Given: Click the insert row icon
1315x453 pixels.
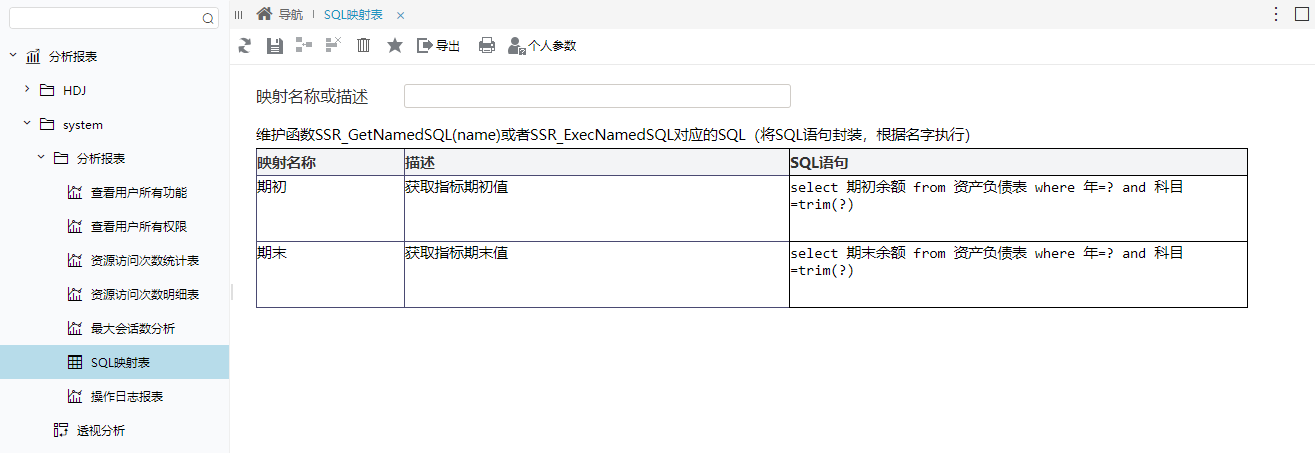Looking at the screenshot, I should point(304,44).
